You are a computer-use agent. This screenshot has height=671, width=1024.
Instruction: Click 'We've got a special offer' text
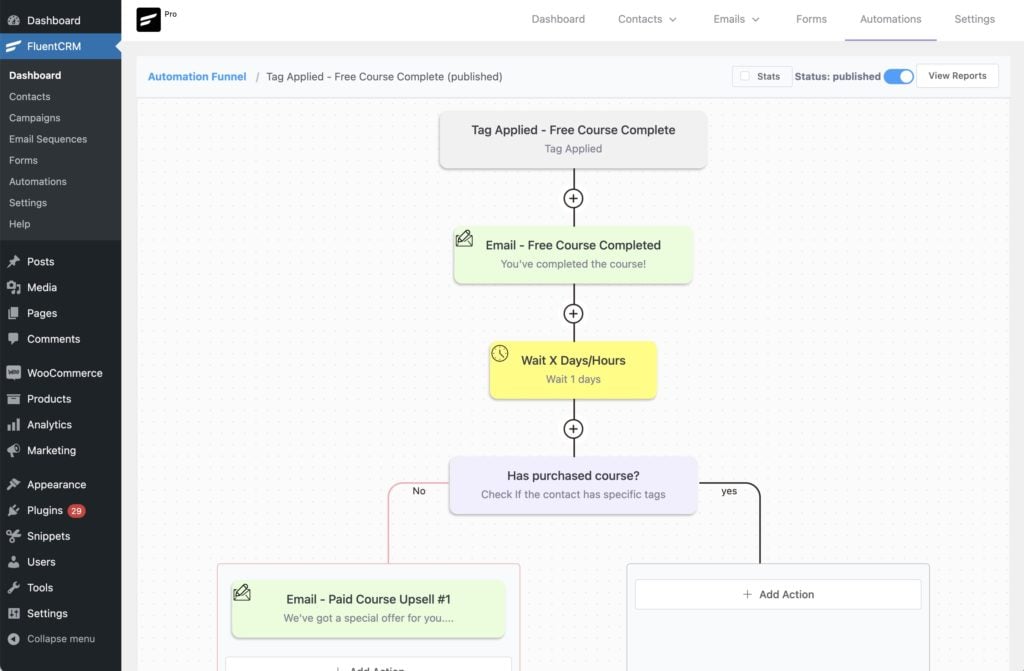click(x=368, y=618)
